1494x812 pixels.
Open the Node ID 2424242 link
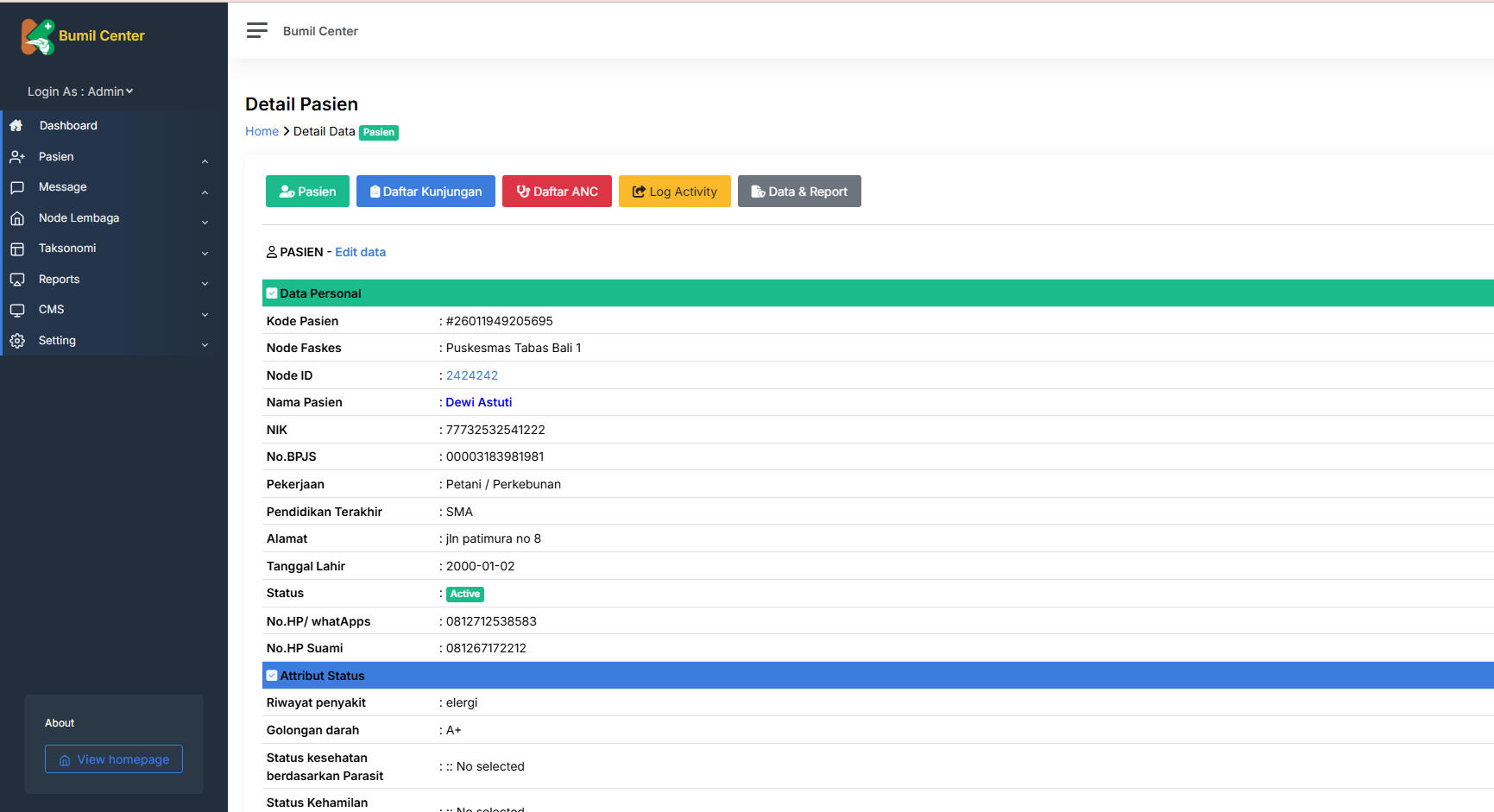(x=472, y=375)
